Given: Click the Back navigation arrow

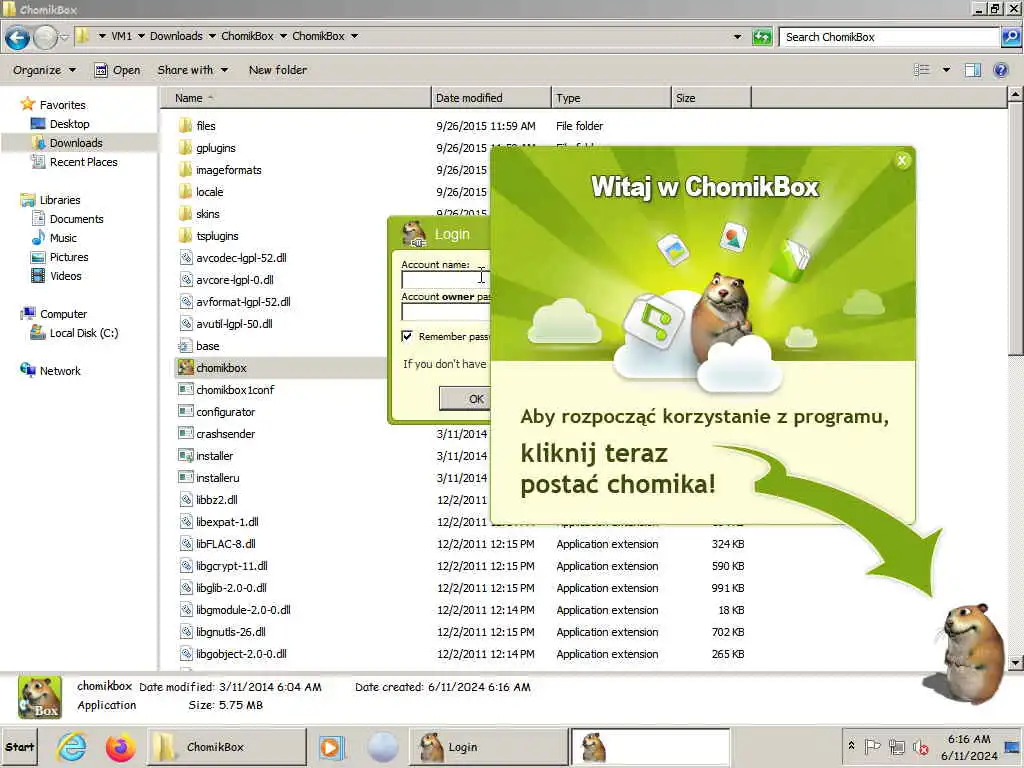Looking at the screenshot, I should tap(18, 37).
